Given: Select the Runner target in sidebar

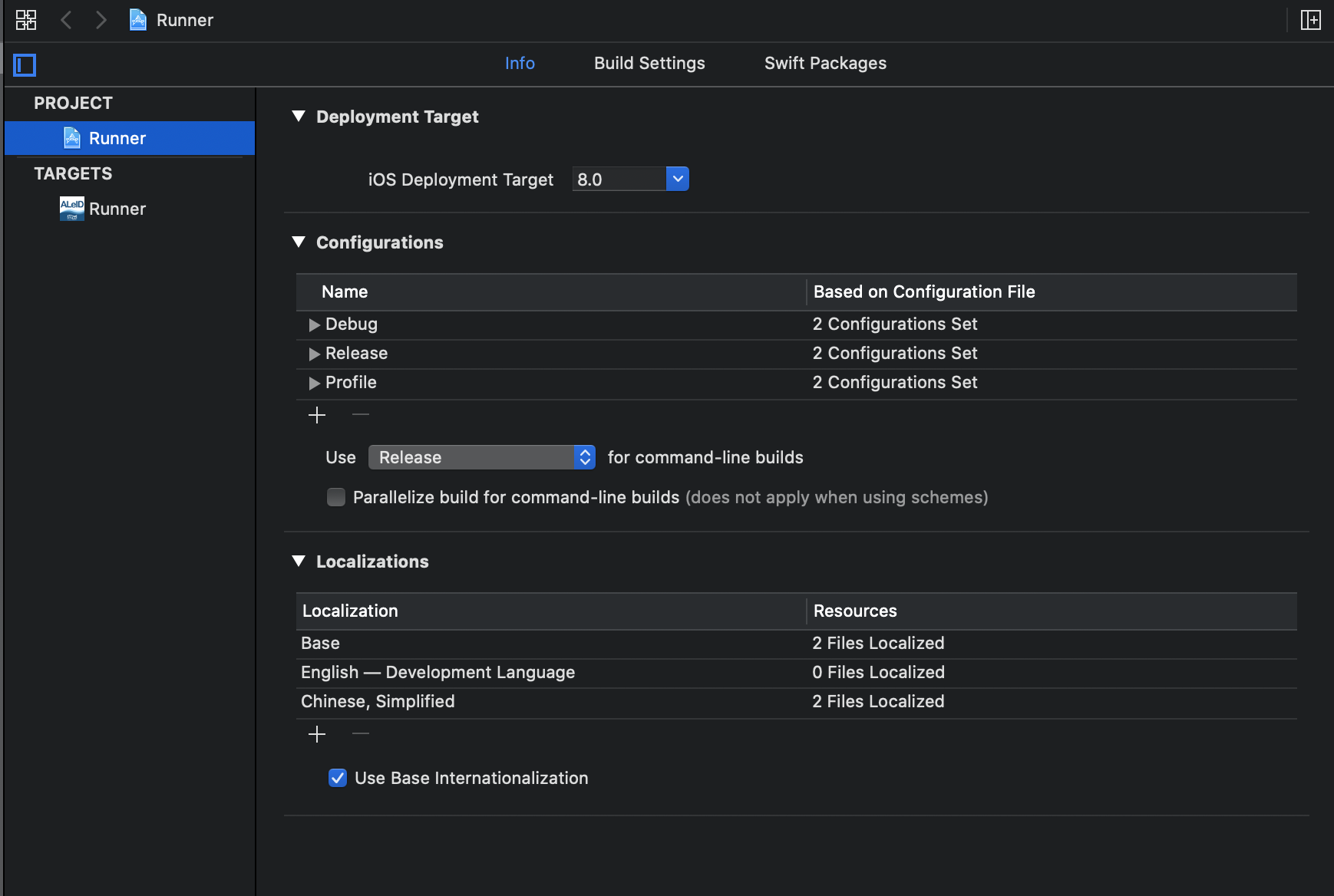Looking at the screenshot, I should (x=117, y=209).
